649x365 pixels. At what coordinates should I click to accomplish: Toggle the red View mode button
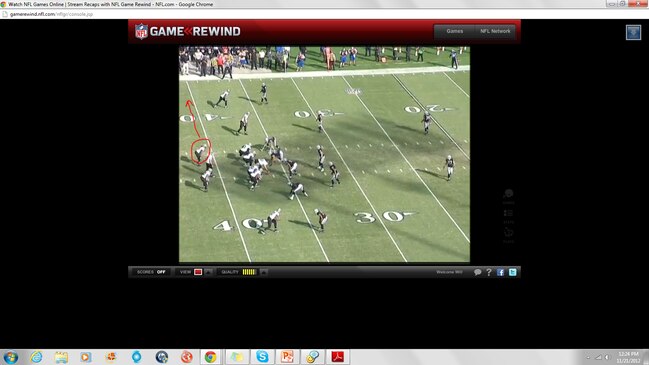coord(198,272)
